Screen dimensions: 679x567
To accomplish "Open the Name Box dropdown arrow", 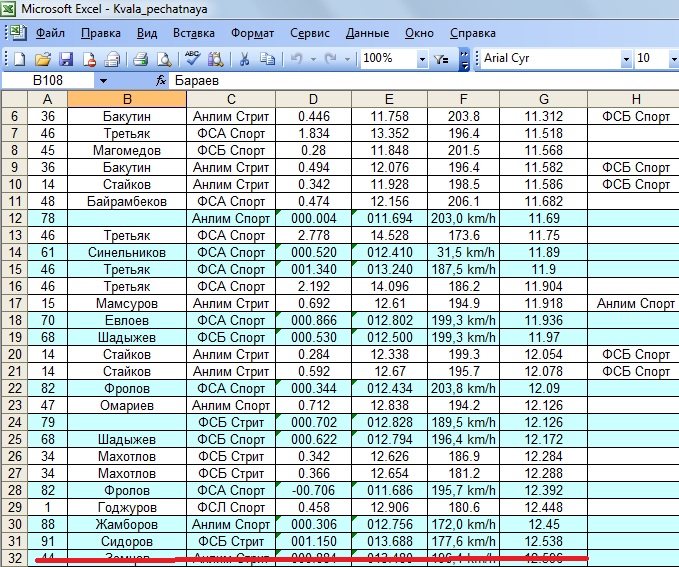I will tap(103, 79).
